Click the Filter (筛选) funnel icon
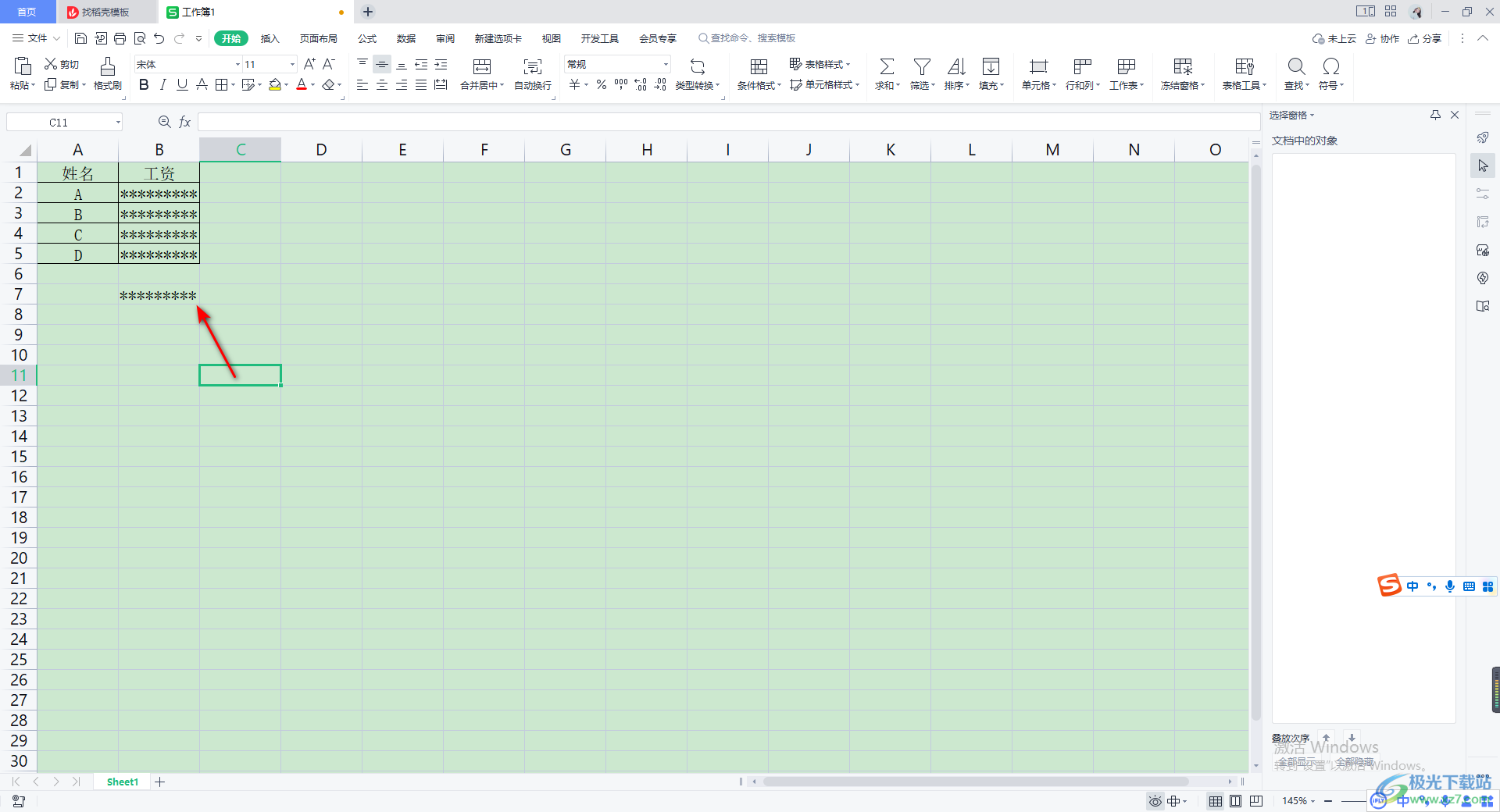 click(922, 66)
